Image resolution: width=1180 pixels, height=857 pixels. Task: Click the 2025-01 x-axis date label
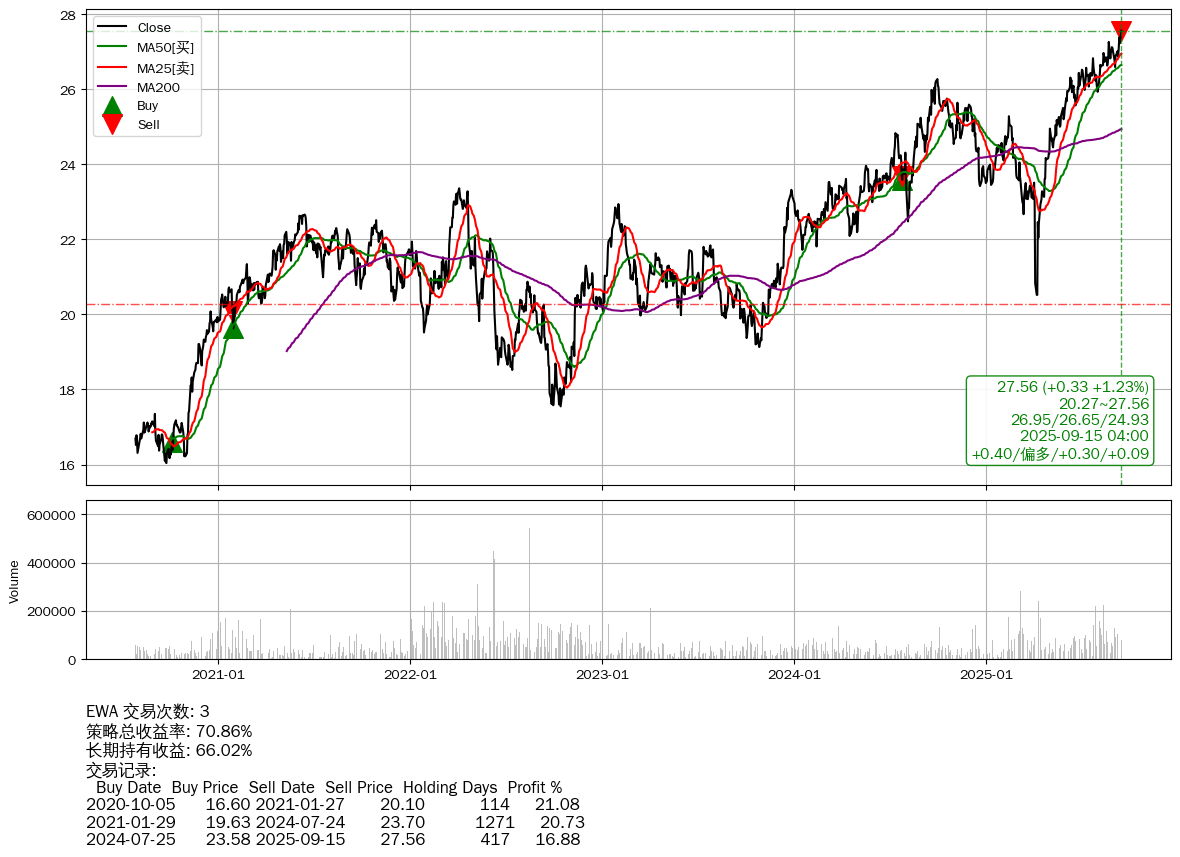[x=986, y=675]
